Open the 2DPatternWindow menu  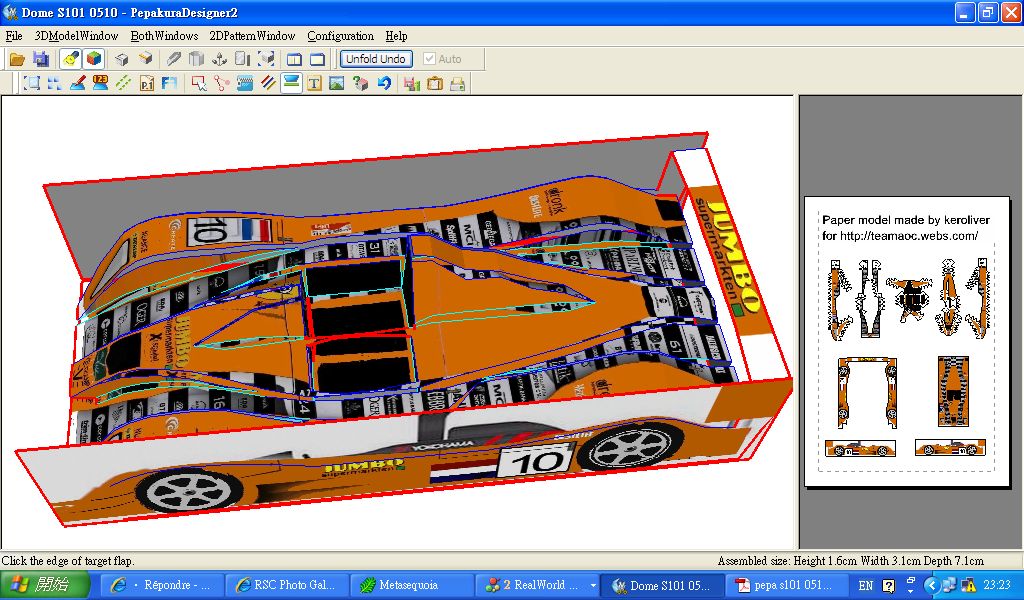(x=252, y=36)
